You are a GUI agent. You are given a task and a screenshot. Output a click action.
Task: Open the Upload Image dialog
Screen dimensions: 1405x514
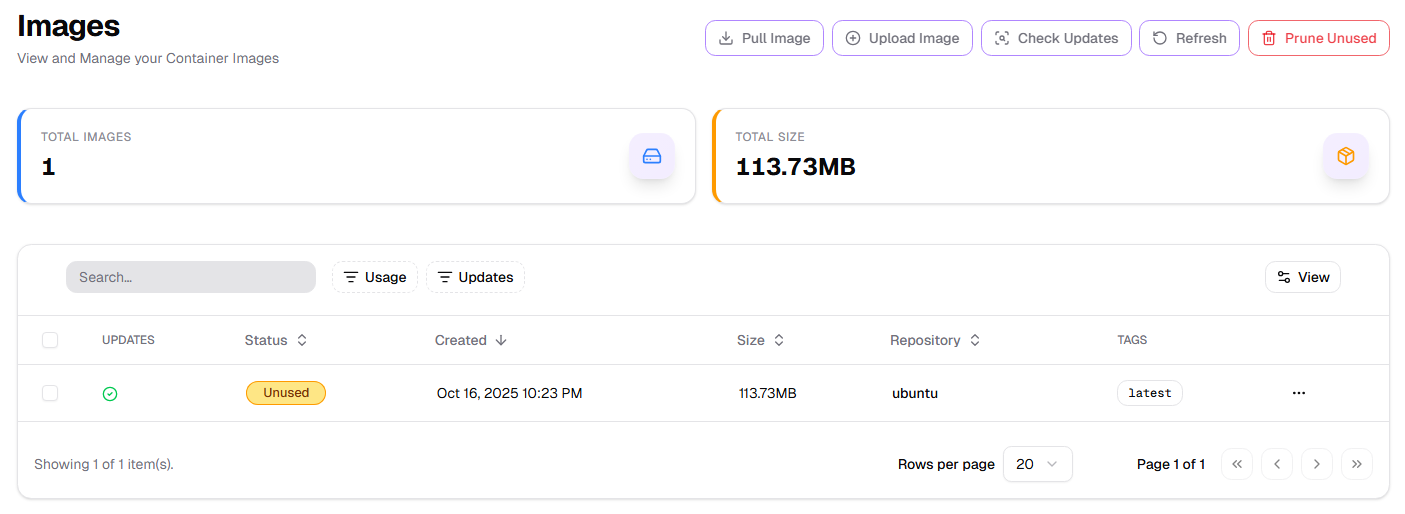coord(902,38)
